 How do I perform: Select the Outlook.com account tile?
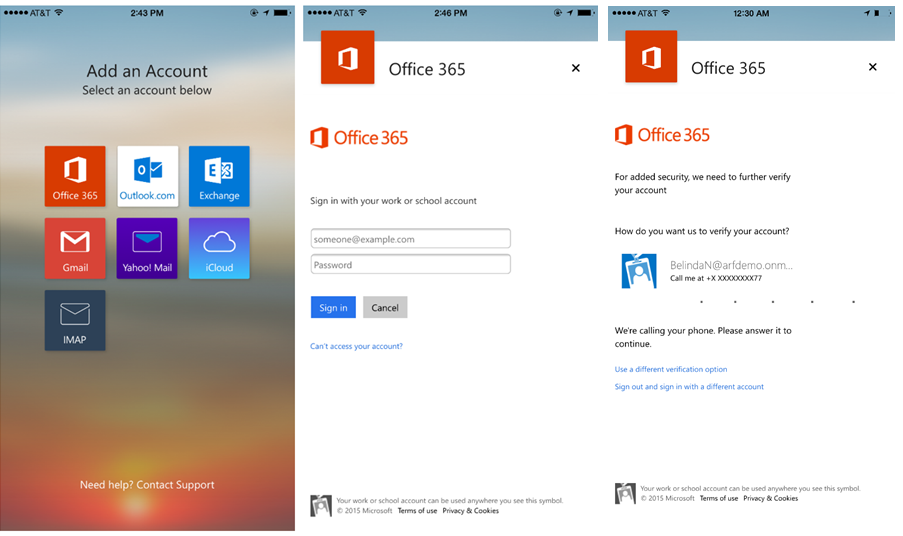point(147,176)
